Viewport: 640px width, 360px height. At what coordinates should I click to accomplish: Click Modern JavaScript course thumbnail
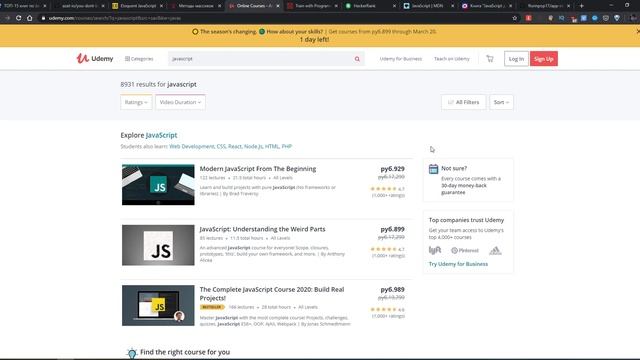(x=158, y=184)
